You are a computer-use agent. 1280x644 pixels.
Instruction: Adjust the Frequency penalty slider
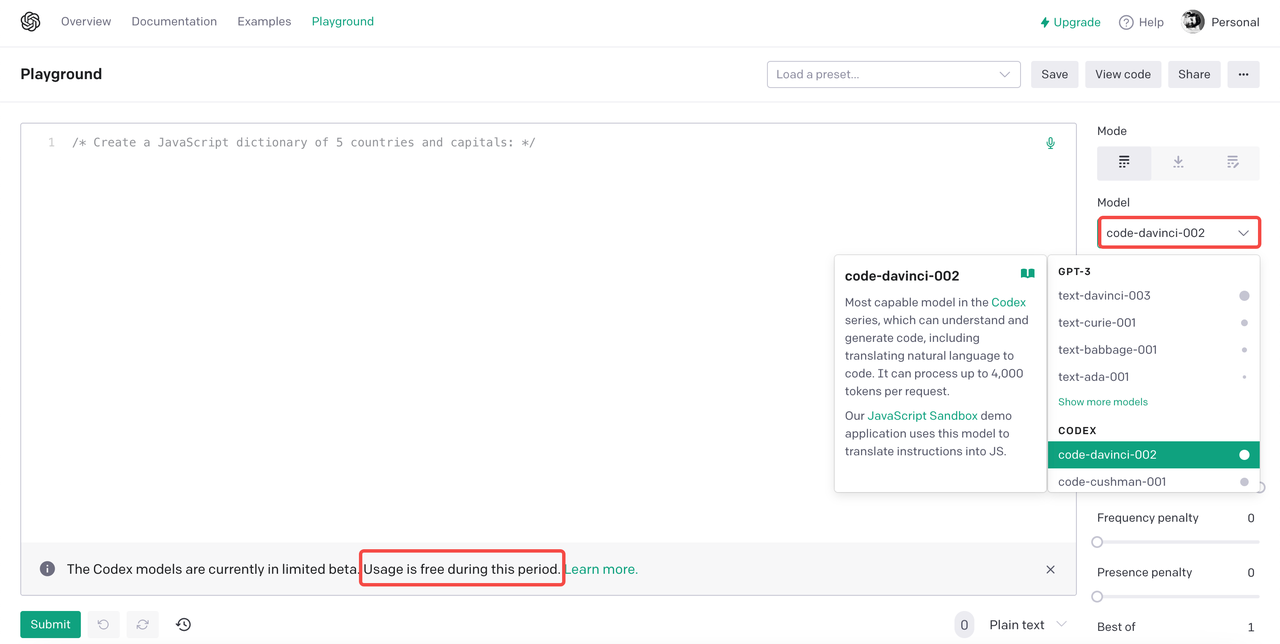point(1178,542)
